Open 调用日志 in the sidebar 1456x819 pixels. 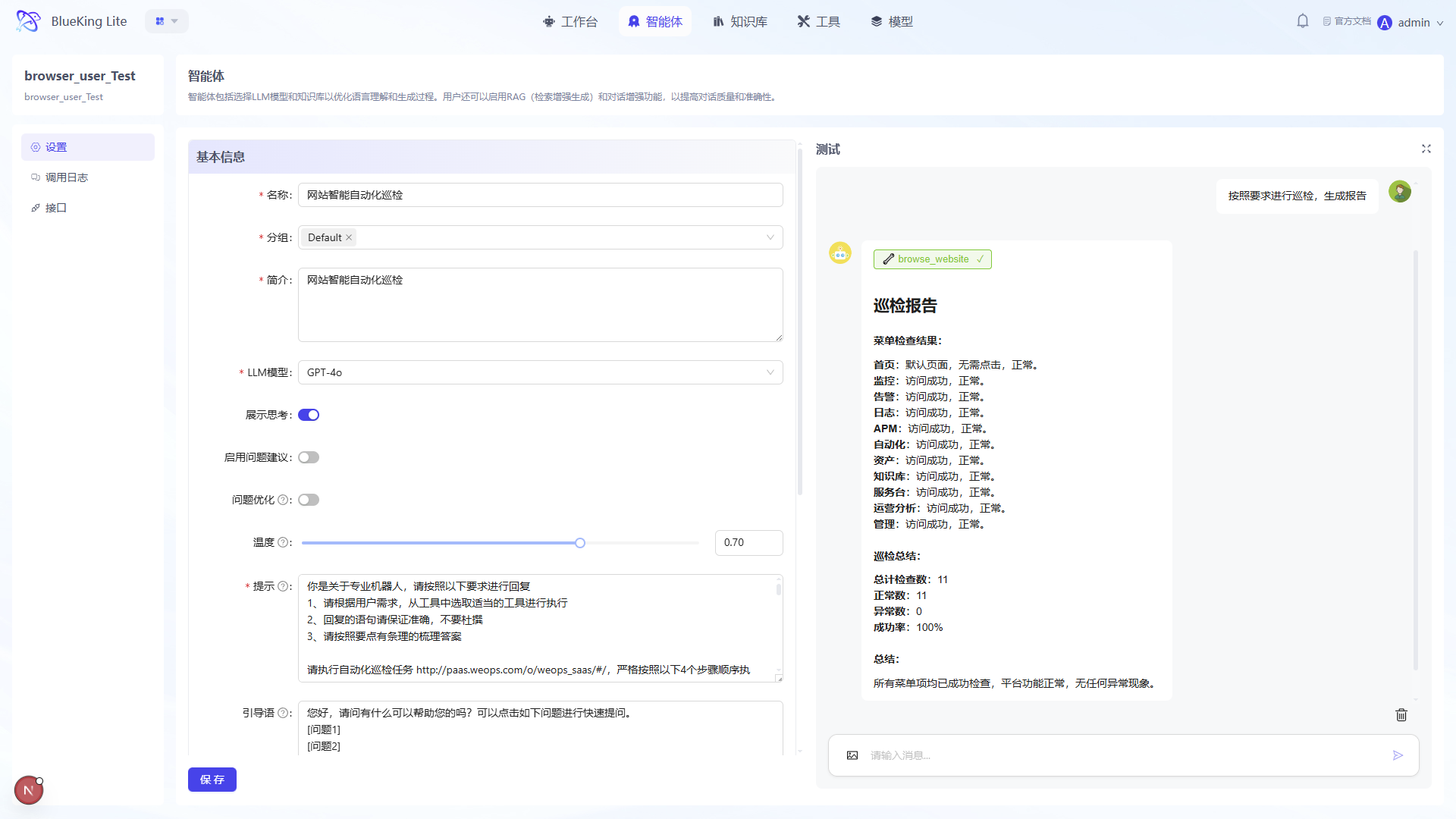click(67, 177)
